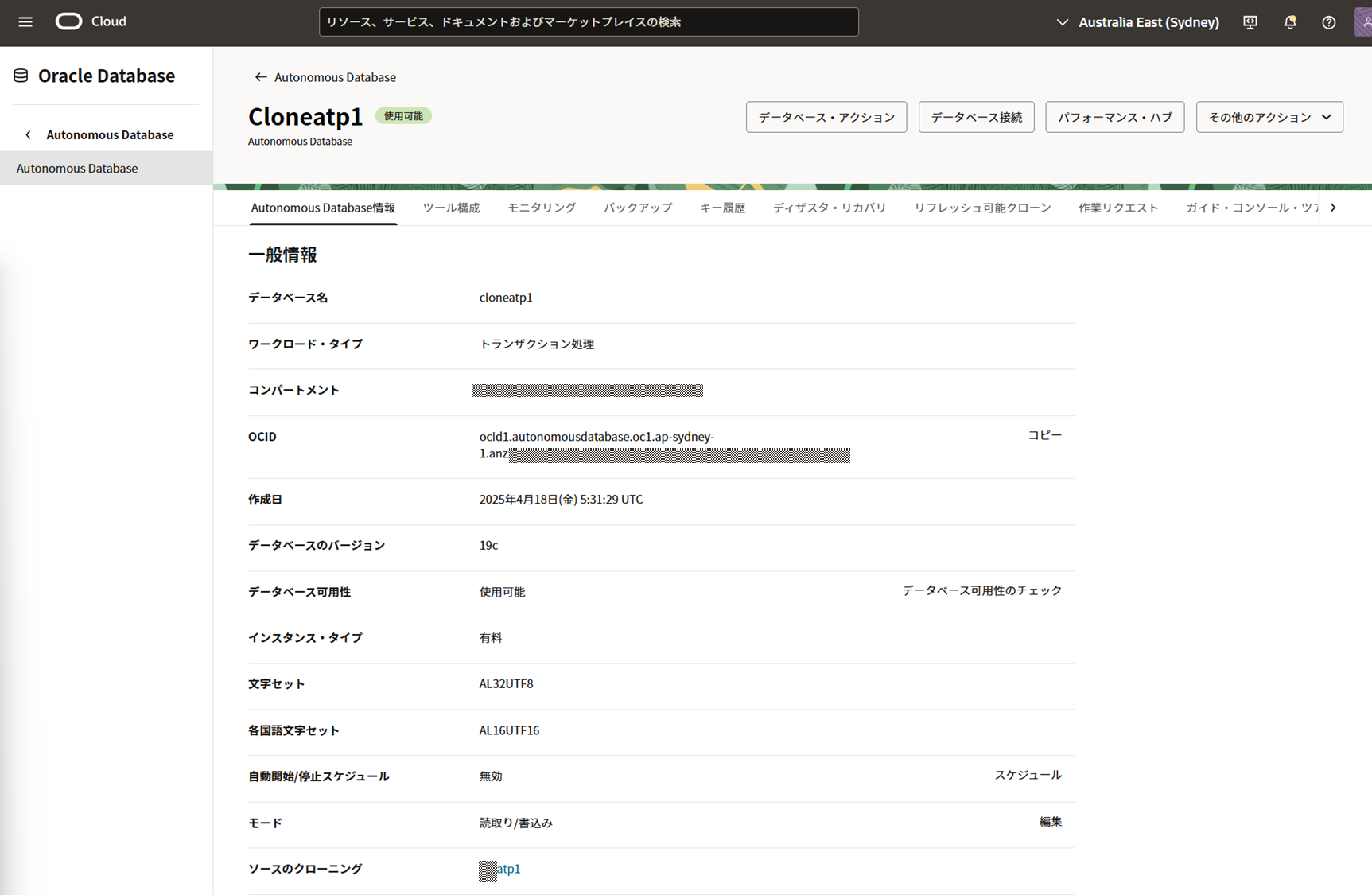
Task: Click the creation date 2025年4月18日 value
Action: point(561,500)
